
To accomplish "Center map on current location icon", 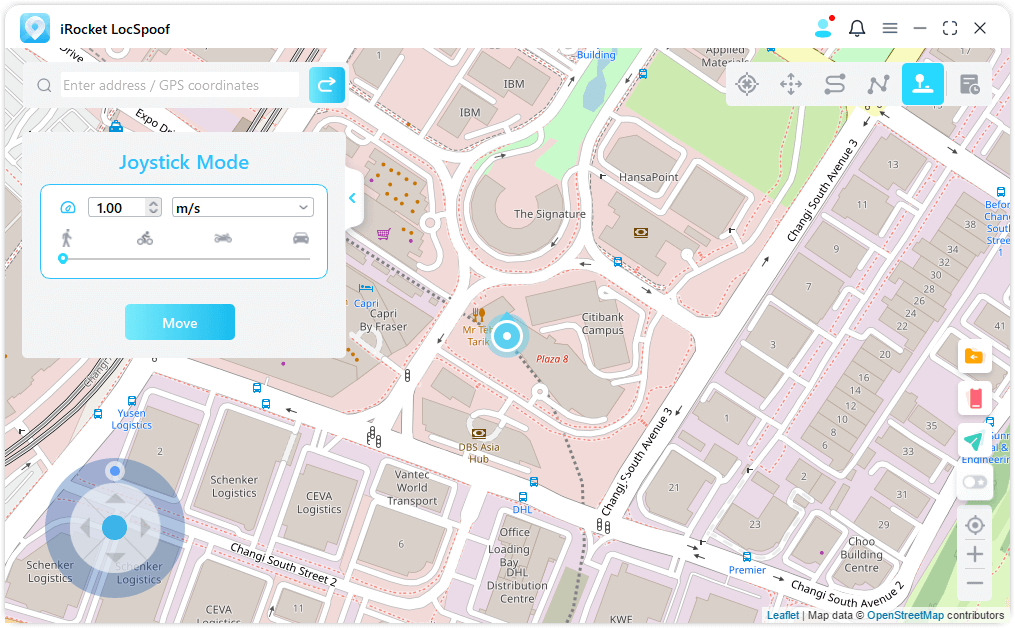I will tap(975, 525).
